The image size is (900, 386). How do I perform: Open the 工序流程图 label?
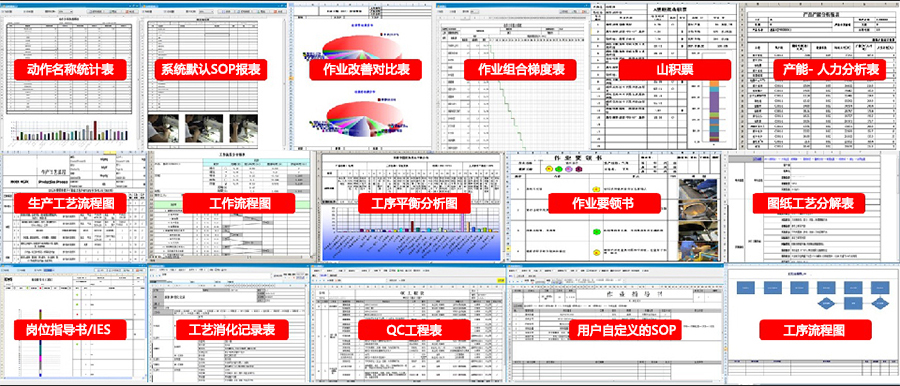coord(816,330)
